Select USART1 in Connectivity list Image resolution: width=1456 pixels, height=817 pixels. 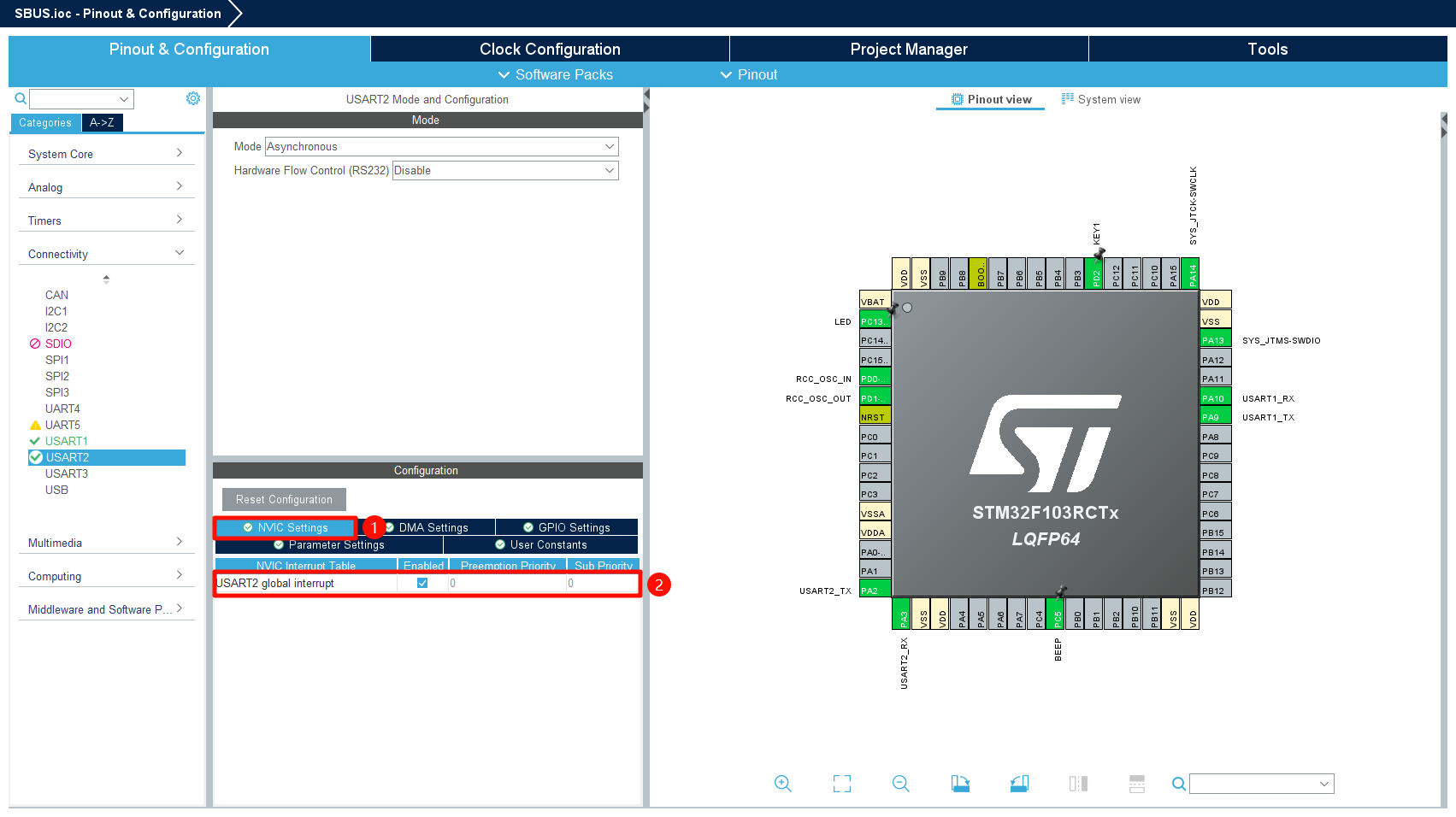coord(66,441)
